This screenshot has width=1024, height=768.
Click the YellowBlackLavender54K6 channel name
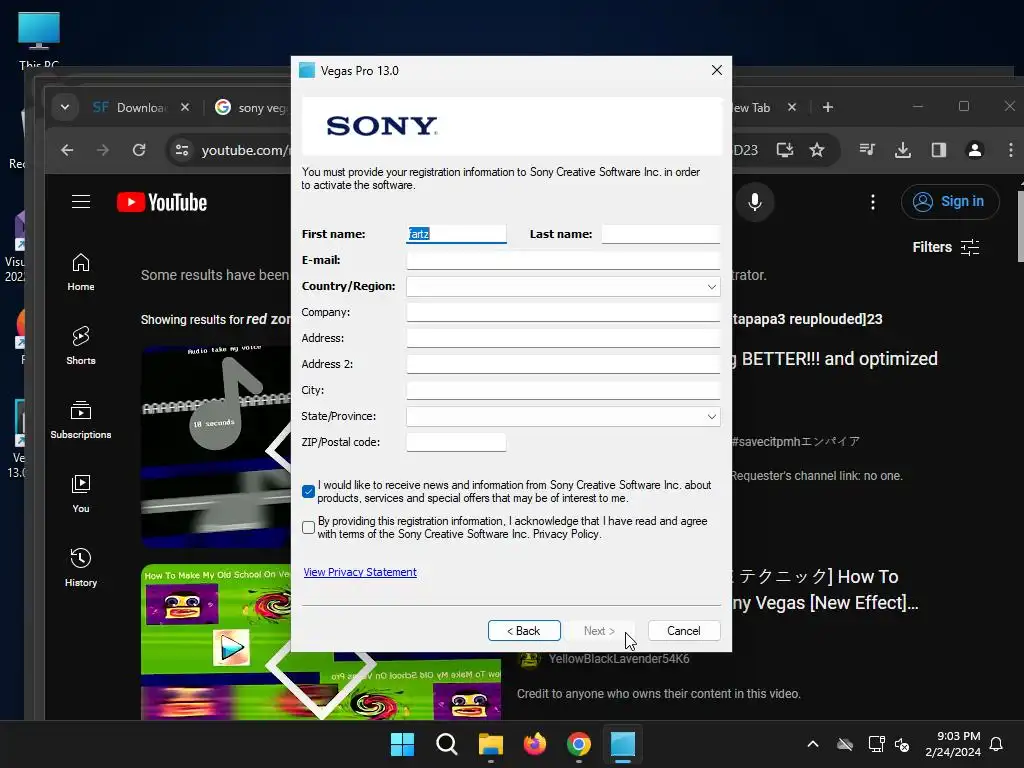pyautogui.click(x=619, y=659)
